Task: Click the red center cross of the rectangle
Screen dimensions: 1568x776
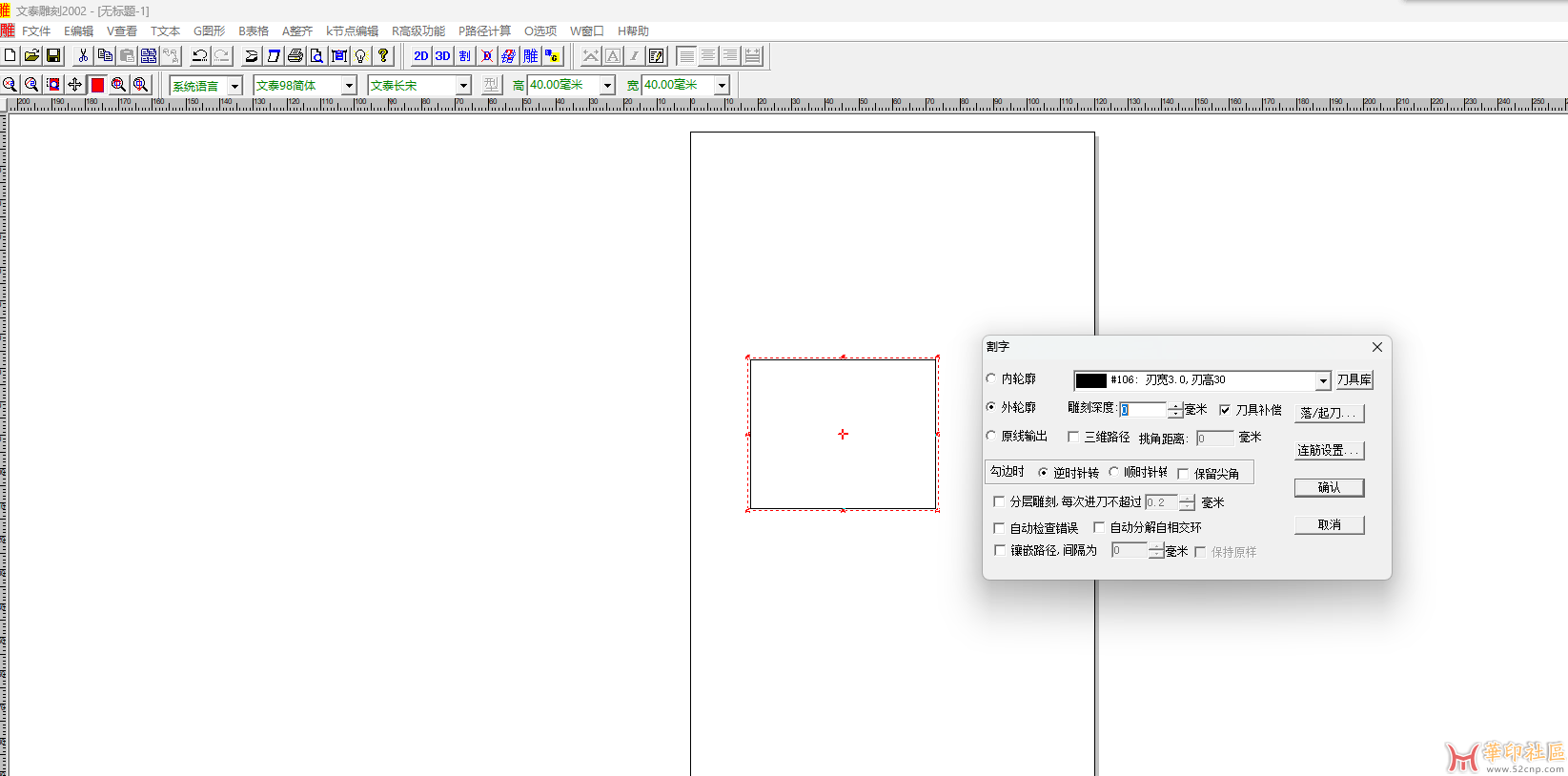Action: 843,434
